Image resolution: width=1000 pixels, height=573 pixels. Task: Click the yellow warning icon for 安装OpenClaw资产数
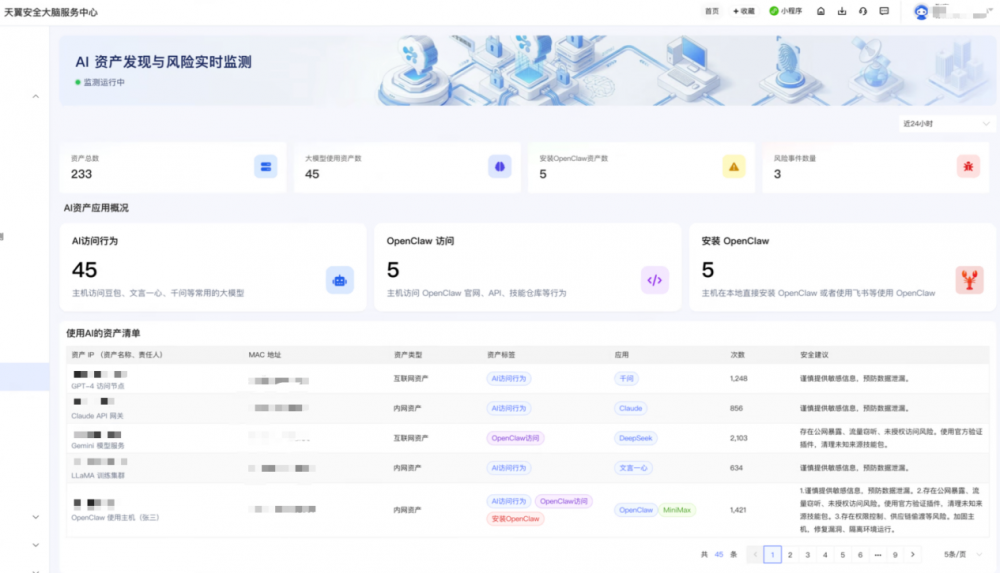point(734,167)
